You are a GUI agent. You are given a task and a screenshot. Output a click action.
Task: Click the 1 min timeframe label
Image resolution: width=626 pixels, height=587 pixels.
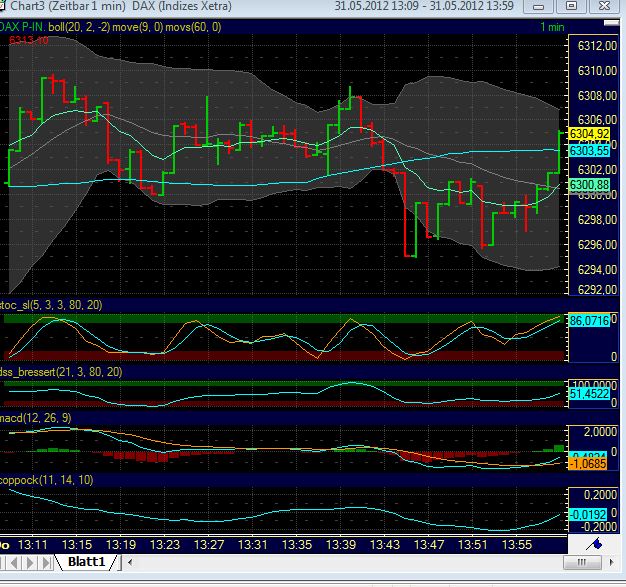[552, 27]
